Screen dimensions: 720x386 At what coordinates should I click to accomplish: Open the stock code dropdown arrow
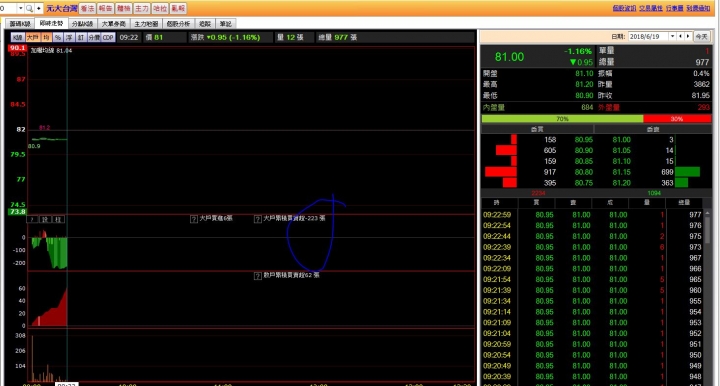coord(20,8)
